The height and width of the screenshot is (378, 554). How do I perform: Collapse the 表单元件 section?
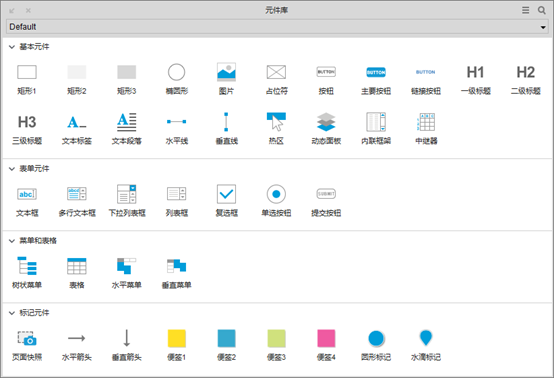pyautogui.click(x=12, y=169)
